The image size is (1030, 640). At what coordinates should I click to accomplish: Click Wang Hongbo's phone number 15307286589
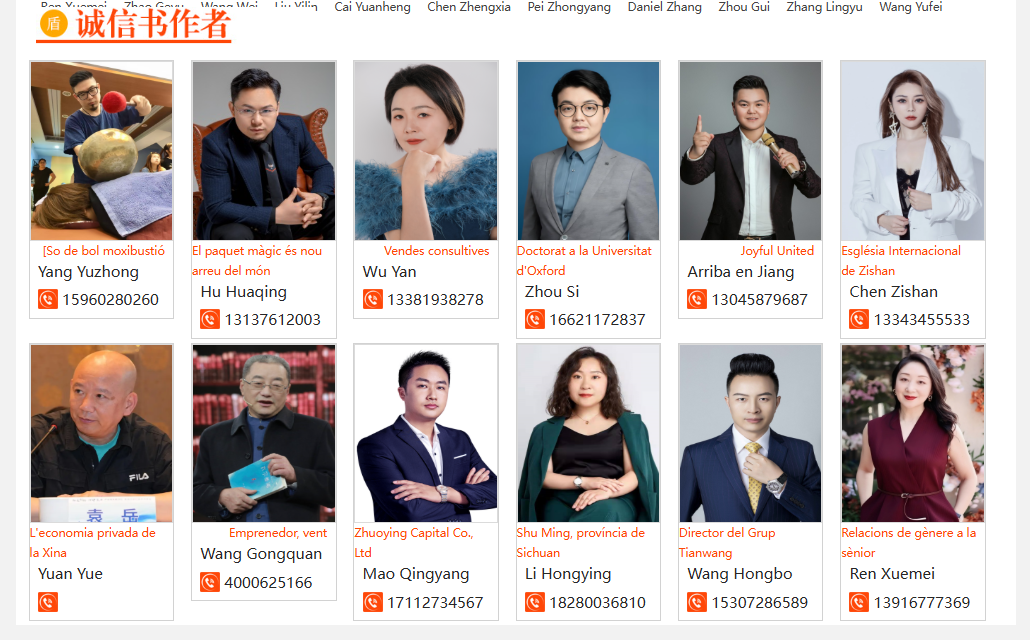pyautogui.click(x=760, y=603)
